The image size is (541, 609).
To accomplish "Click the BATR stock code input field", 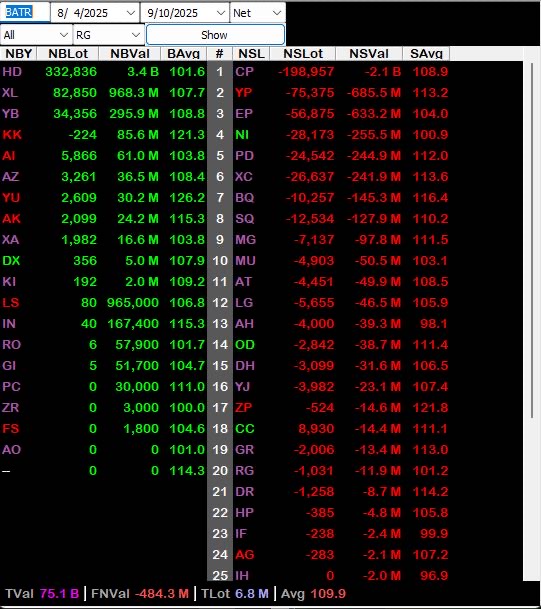I will click(x=25, y=12).
